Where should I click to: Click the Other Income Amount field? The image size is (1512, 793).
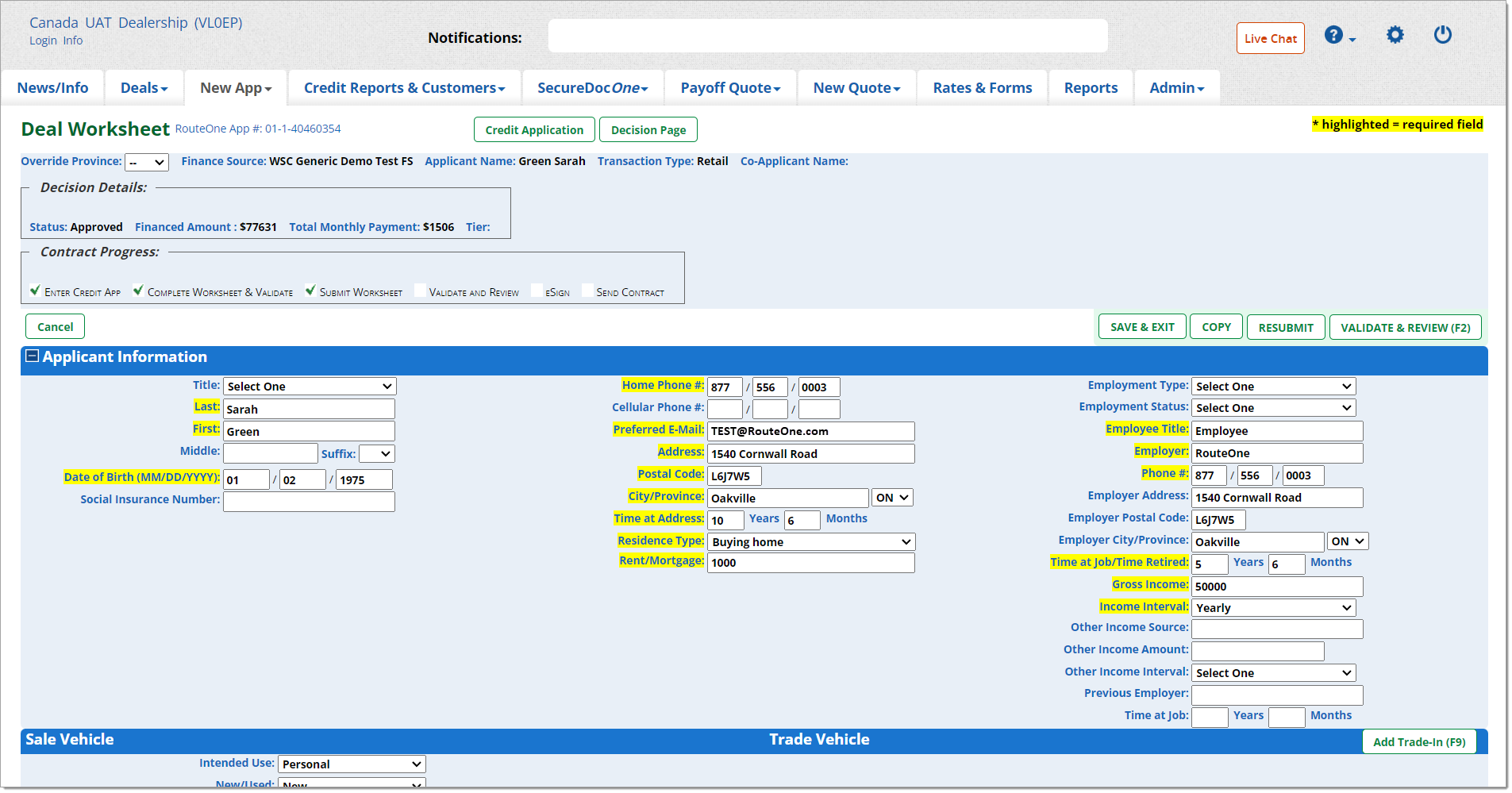click(1258, 651)
